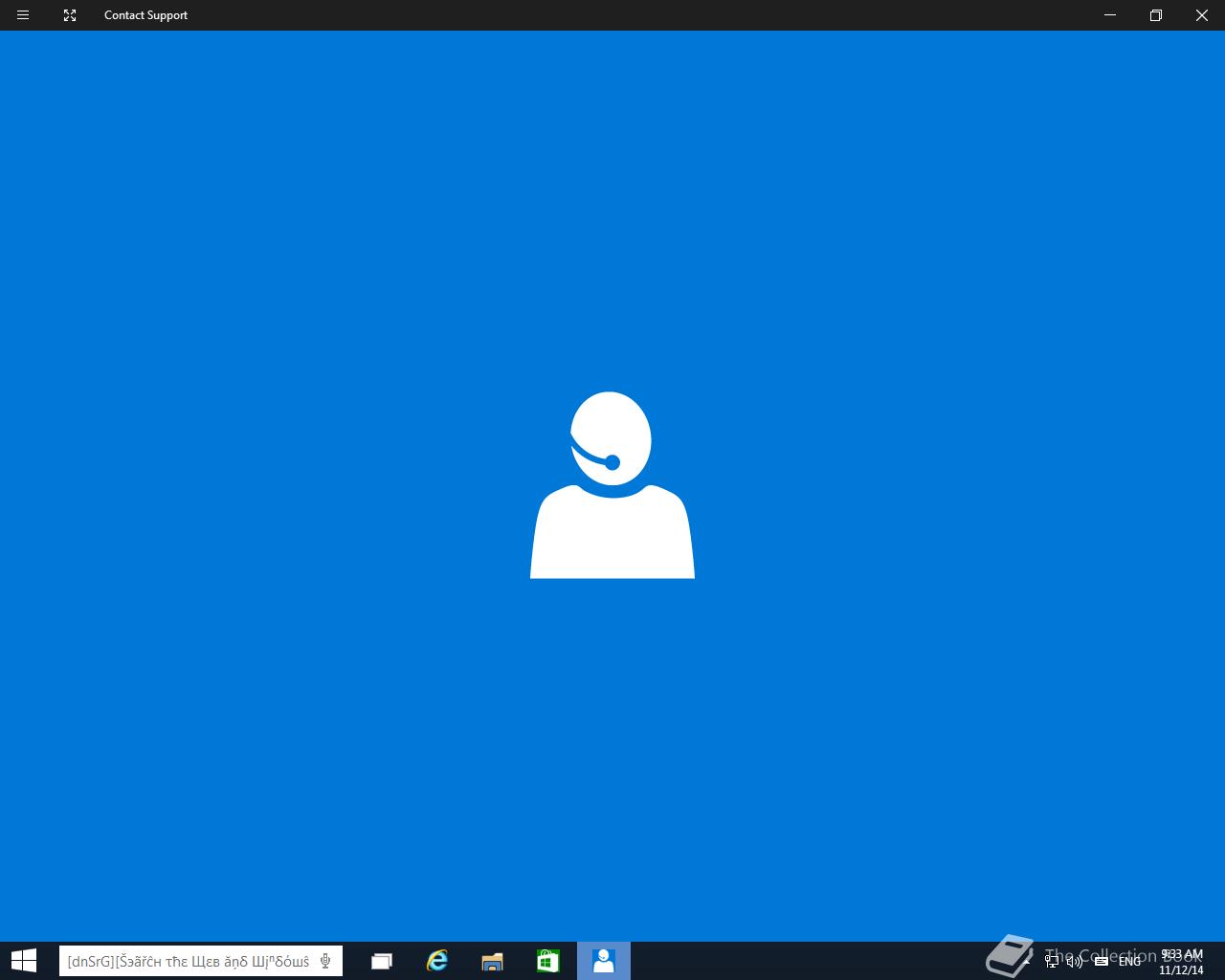This screenshot has width=1225, height=980.
Task: Open the network status tray icon
Action: [1051, 961]
